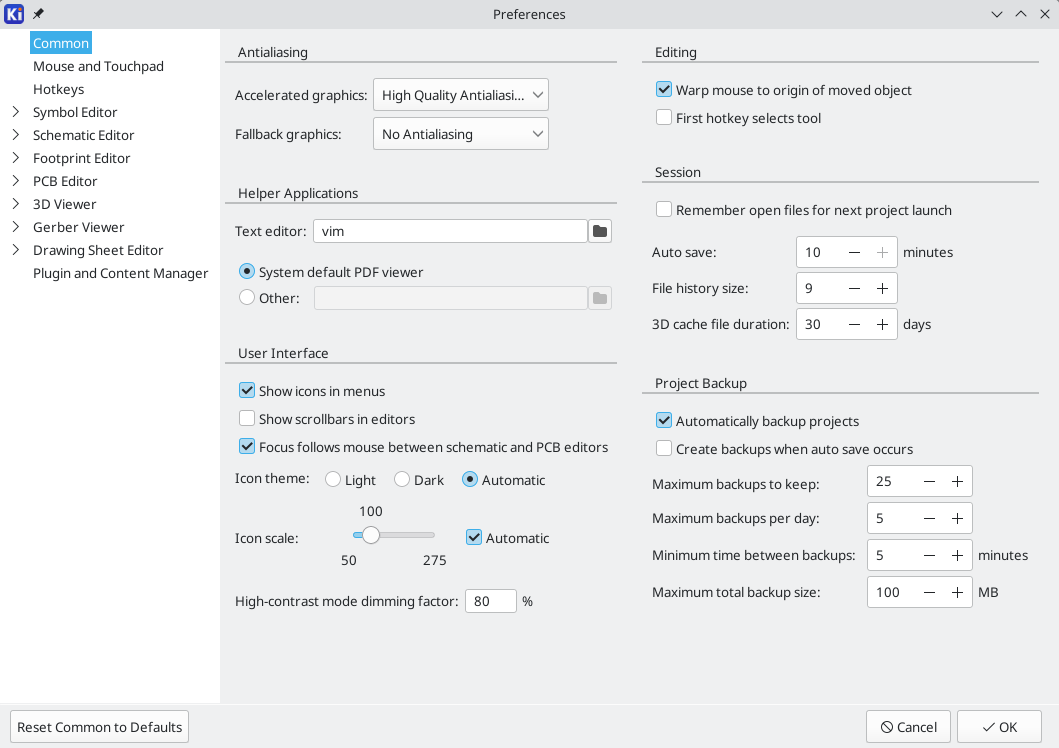The width and height of the screenshot is (1059, 748).
Task: Open the Hotkeys preferences page
Action: coord(58,89)
